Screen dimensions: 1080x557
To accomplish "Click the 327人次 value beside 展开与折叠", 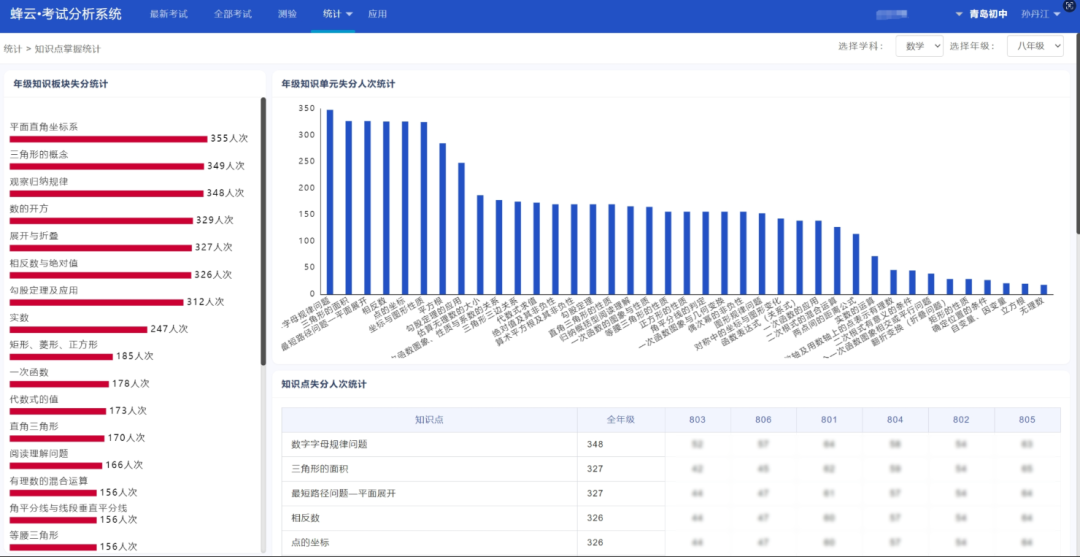I will click(214, 247).
